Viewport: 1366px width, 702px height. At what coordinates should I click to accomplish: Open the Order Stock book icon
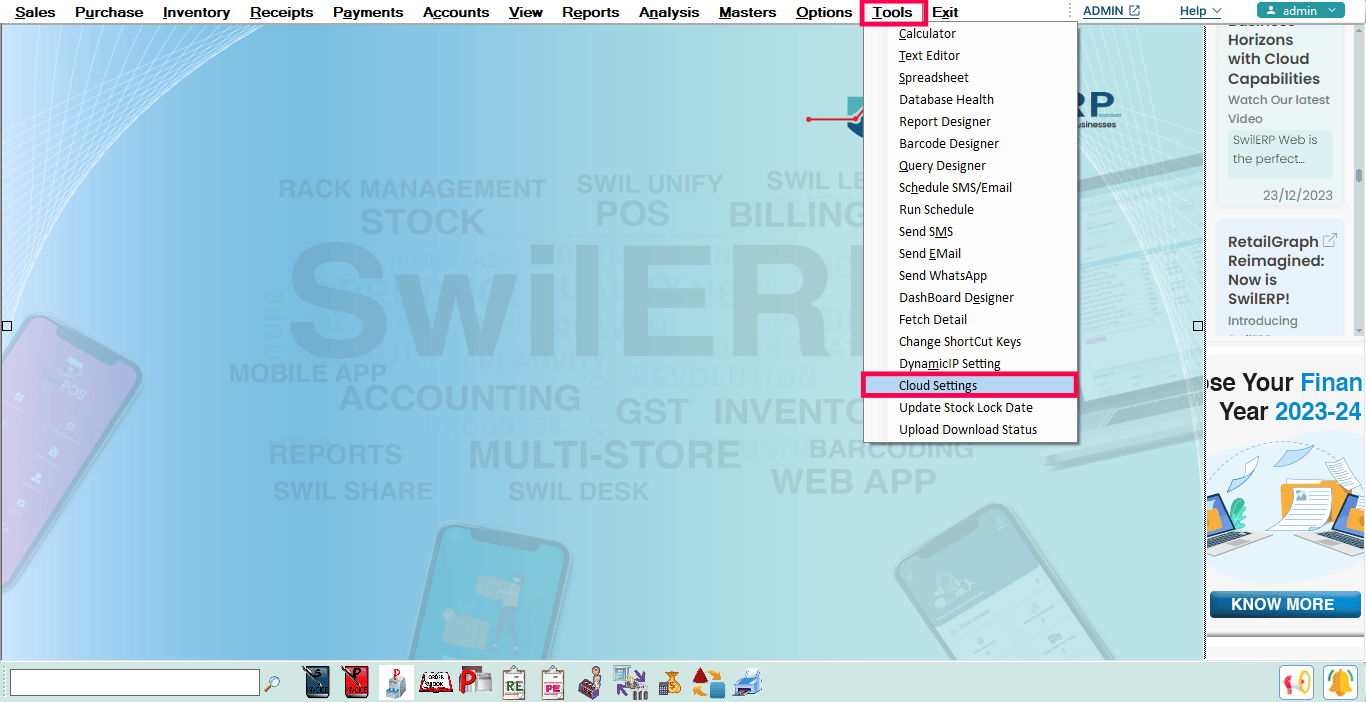click(435, 682)
